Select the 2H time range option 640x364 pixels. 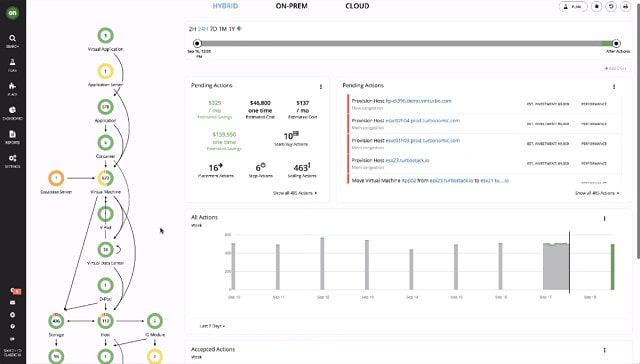click(x=192, y=29)
